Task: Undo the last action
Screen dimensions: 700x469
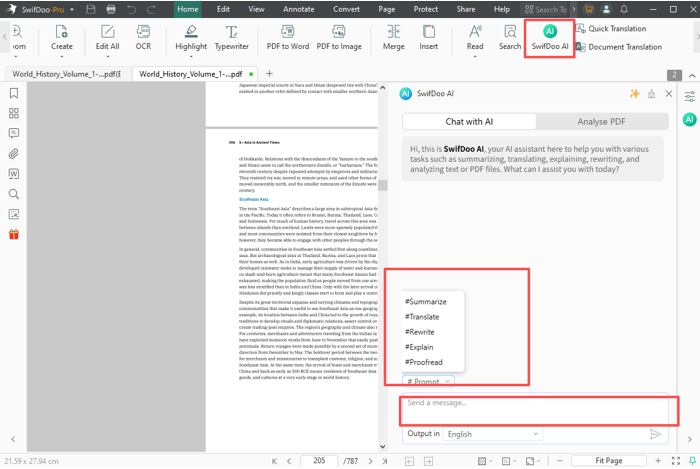Action: point(131,9)
